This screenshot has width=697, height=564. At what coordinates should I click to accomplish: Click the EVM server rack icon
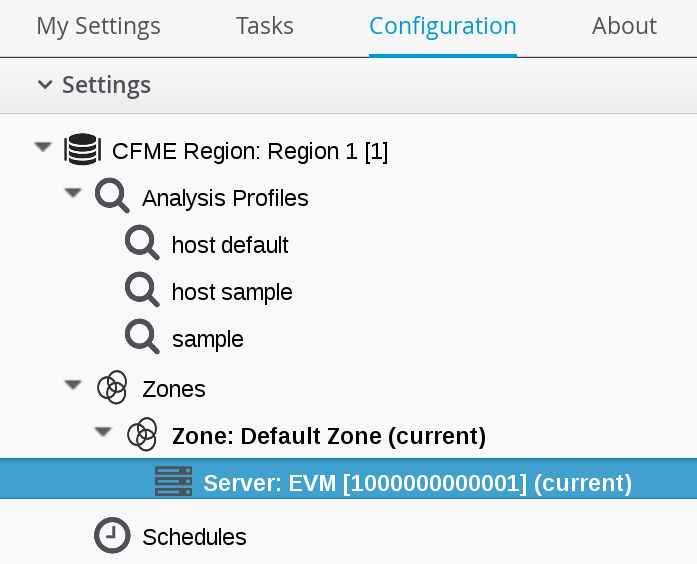[172, 483]
